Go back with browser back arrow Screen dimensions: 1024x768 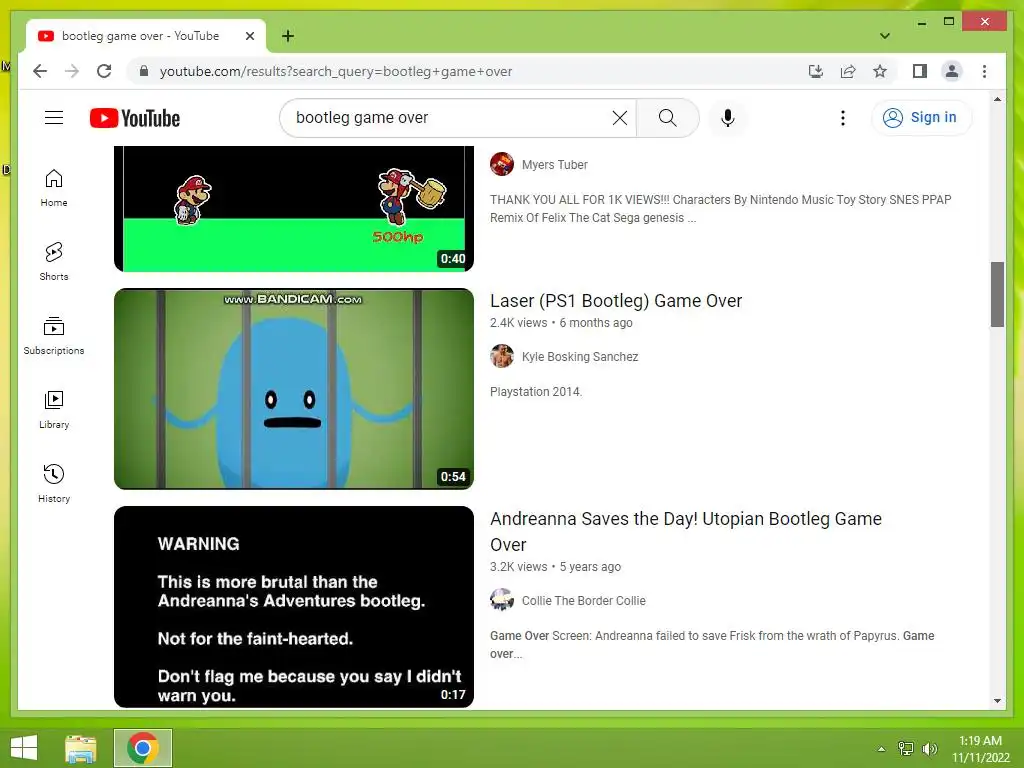[x=40, y=71]
